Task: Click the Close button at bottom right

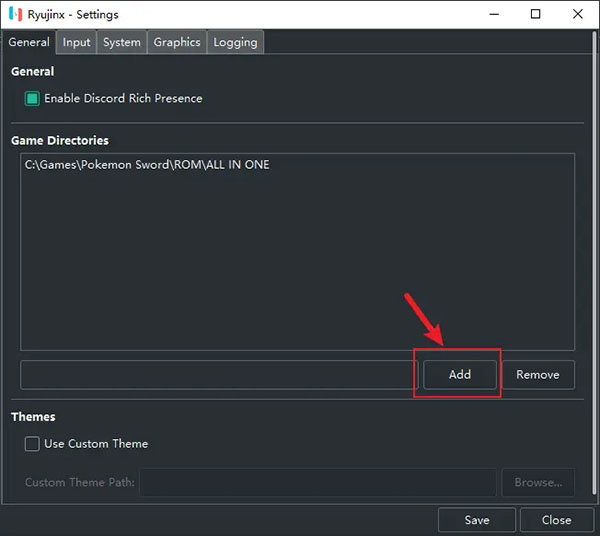Action: (x=556, y=520)
